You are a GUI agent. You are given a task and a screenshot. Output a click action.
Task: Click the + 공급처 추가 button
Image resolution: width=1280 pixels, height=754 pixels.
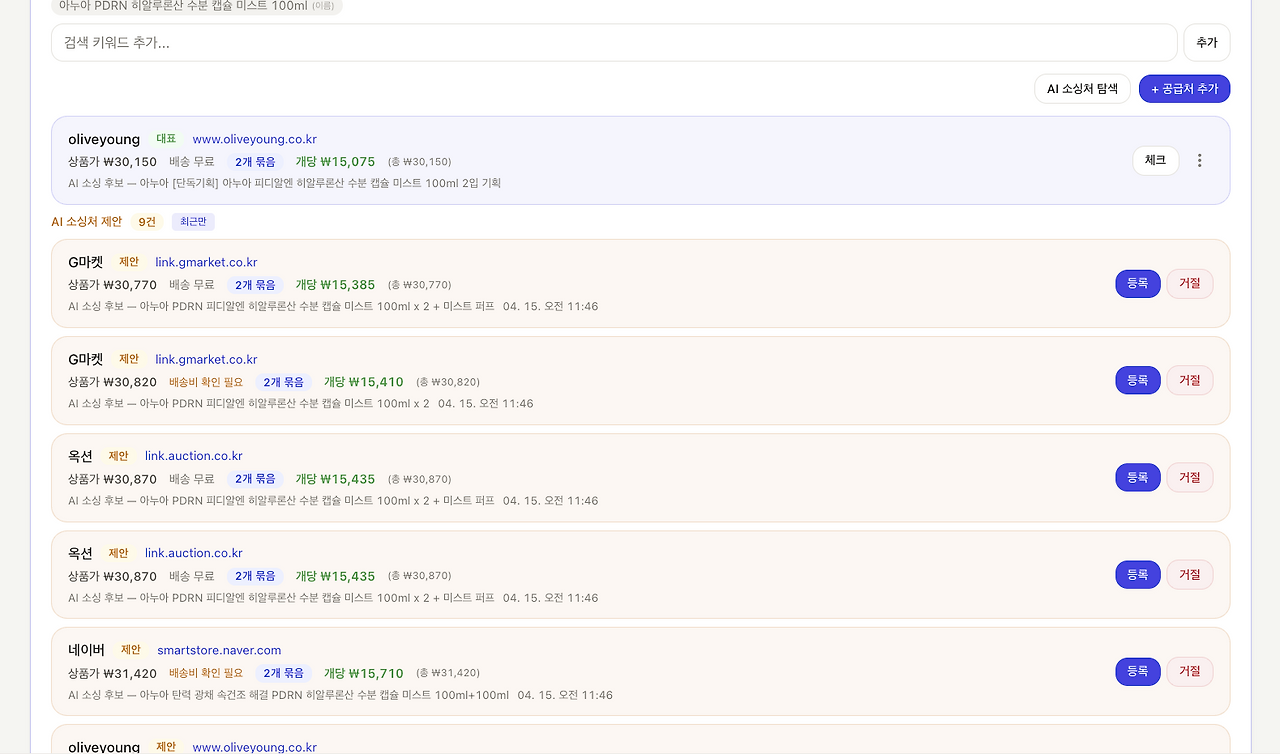tap(1184, 89)
